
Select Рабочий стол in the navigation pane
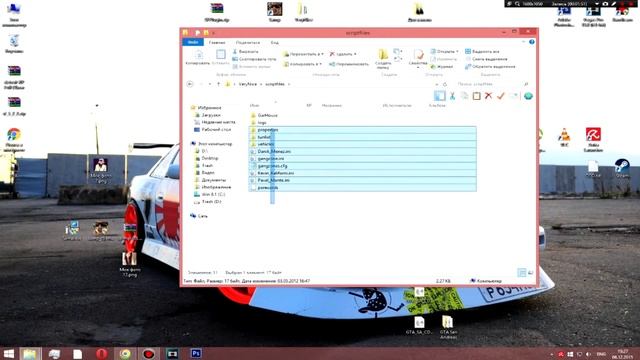click(x=216, y=129)
